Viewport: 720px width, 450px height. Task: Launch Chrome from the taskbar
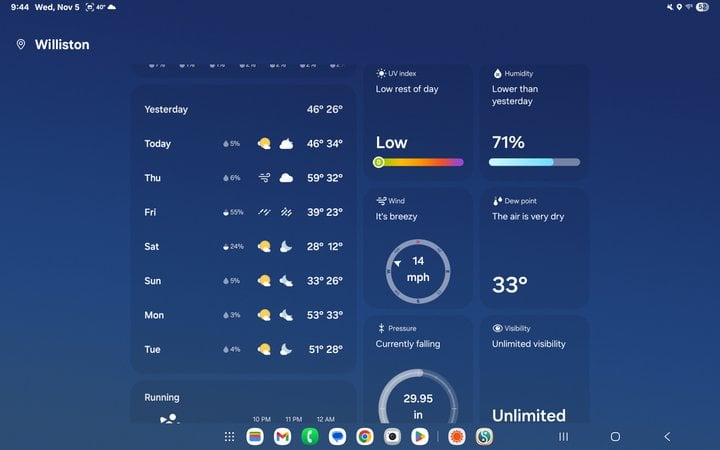pos(365,437)
